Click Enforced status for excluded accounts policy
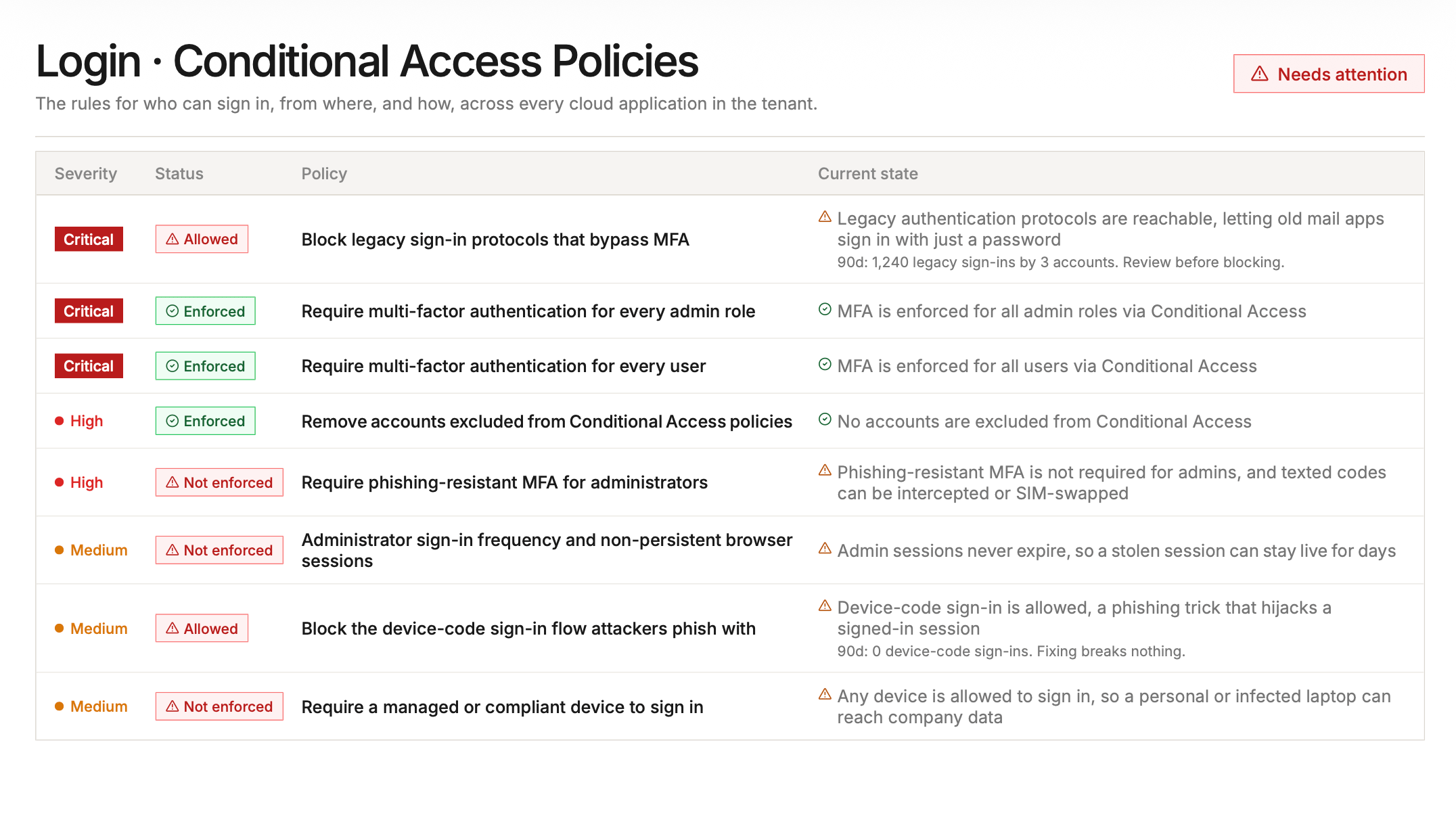The width and height of the screenshot is (1456, 820). click(205, 421)
